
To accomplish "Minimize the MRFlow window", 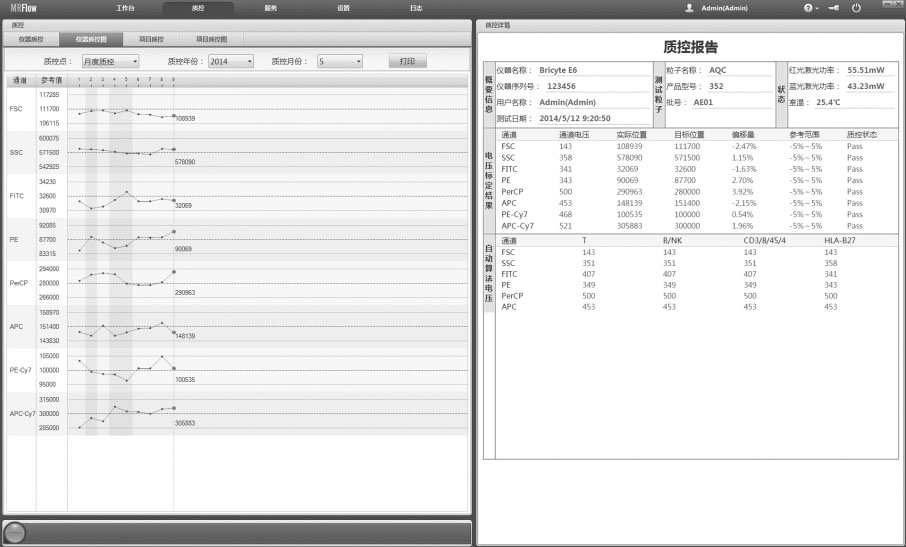I will coord(889,3).
